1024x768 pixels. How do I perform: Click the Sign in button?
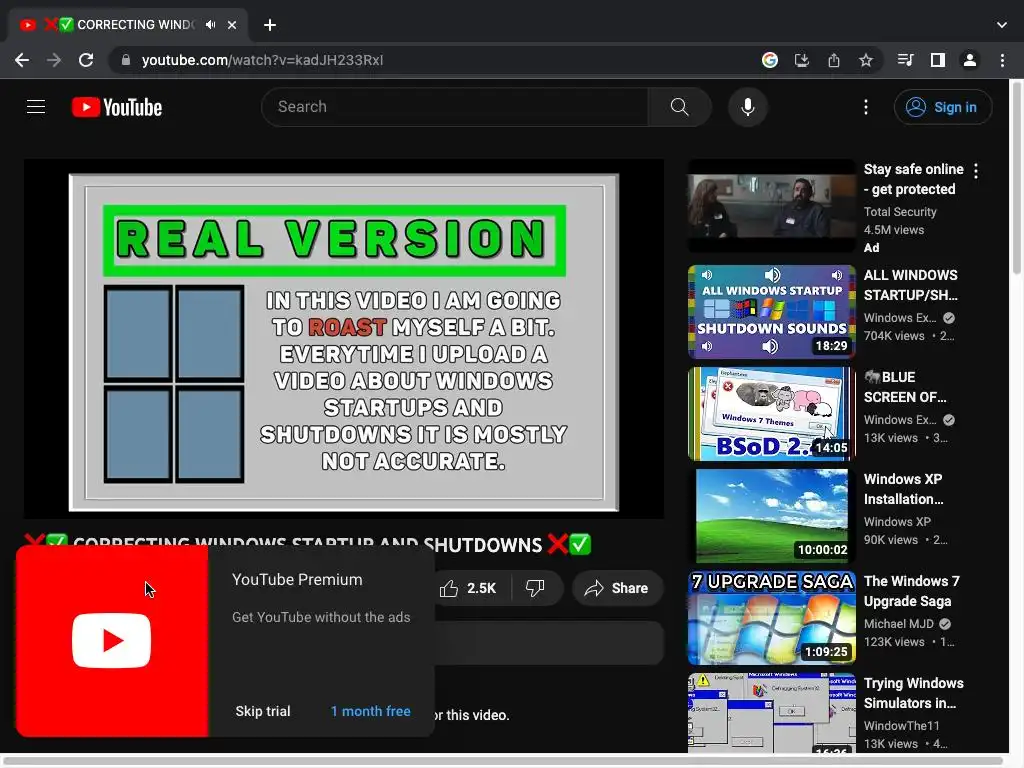click(943, 107)
